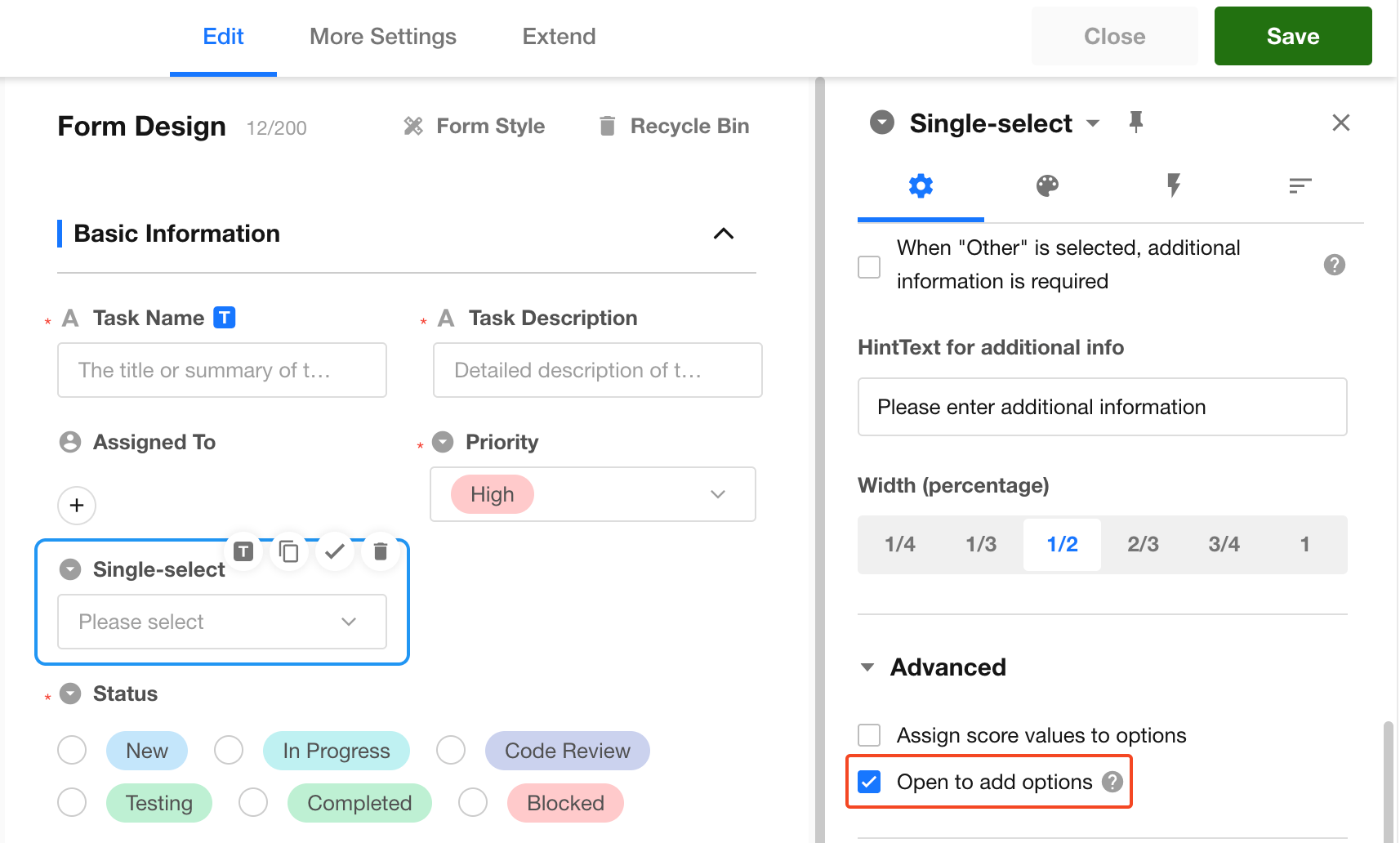Open the palette style tab
The width and height of the screenshot is (1400, 843).
[x=1047, y=186]
